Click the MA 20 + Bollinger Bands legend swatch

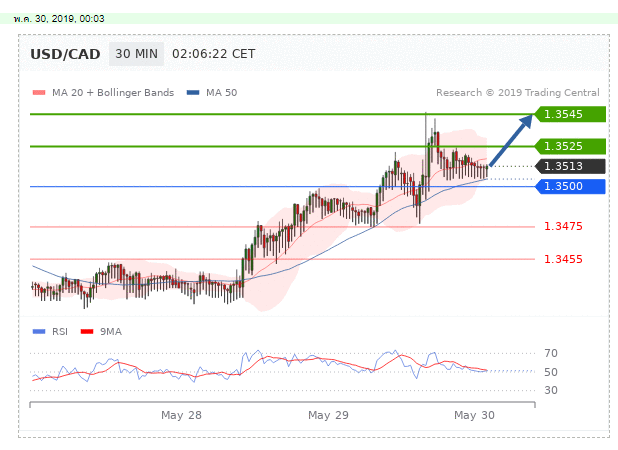(x=39, y=93)
